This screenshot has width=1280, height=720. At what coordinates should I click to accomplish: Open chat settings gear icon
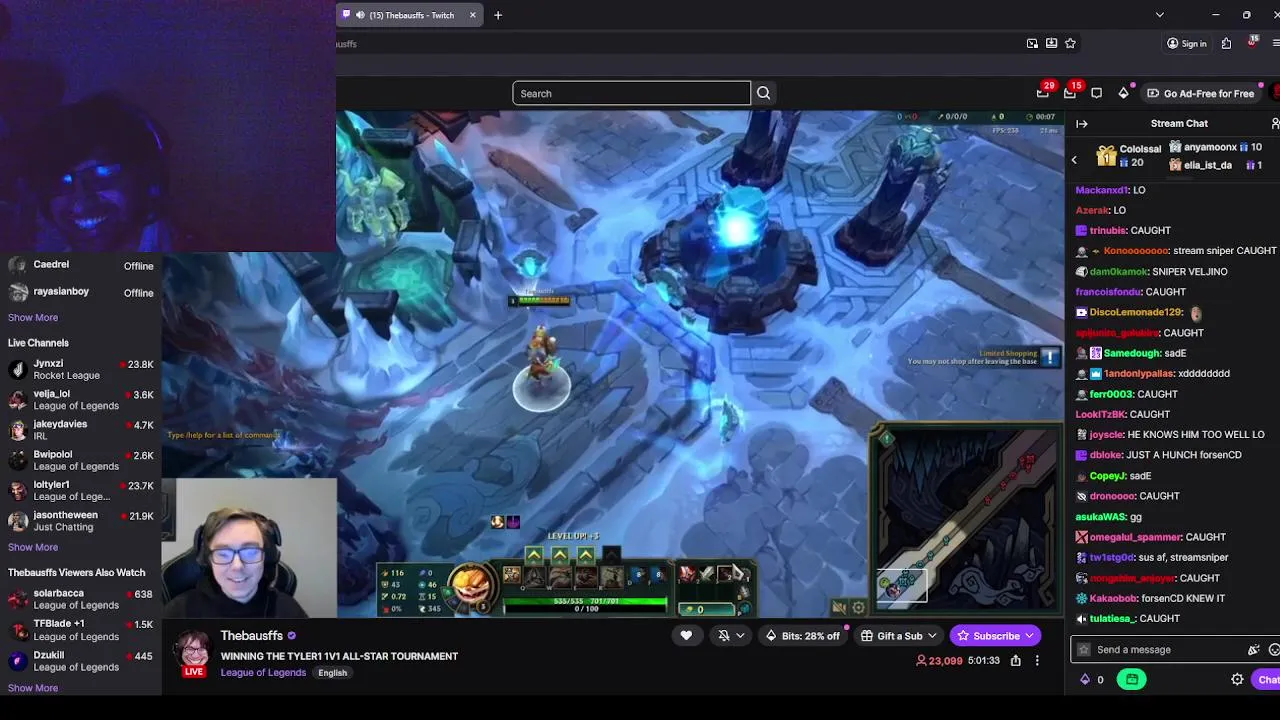pyautogui.click(x=1237, y=680)
